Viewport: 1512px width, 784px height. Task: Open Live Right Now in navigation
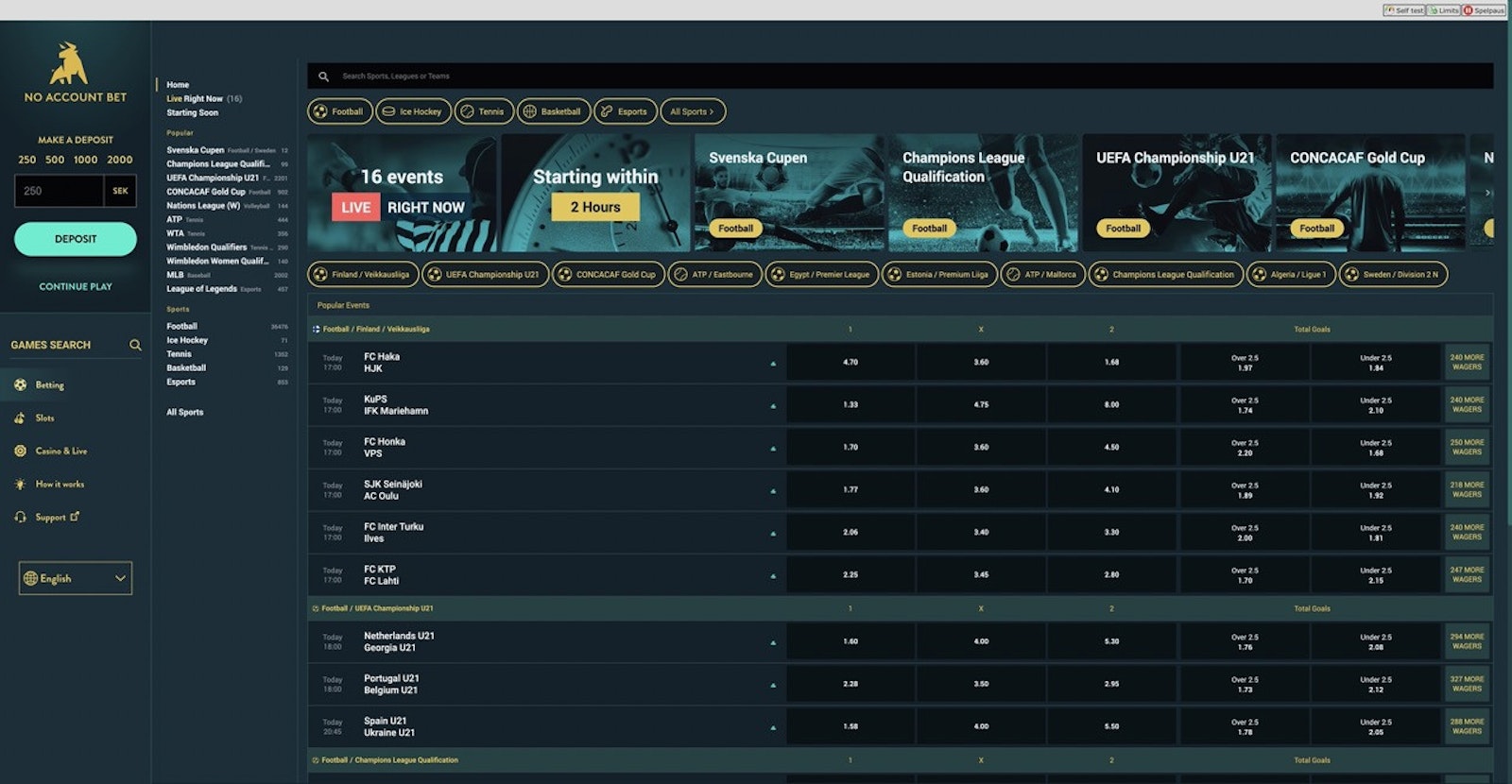[195, 98]
